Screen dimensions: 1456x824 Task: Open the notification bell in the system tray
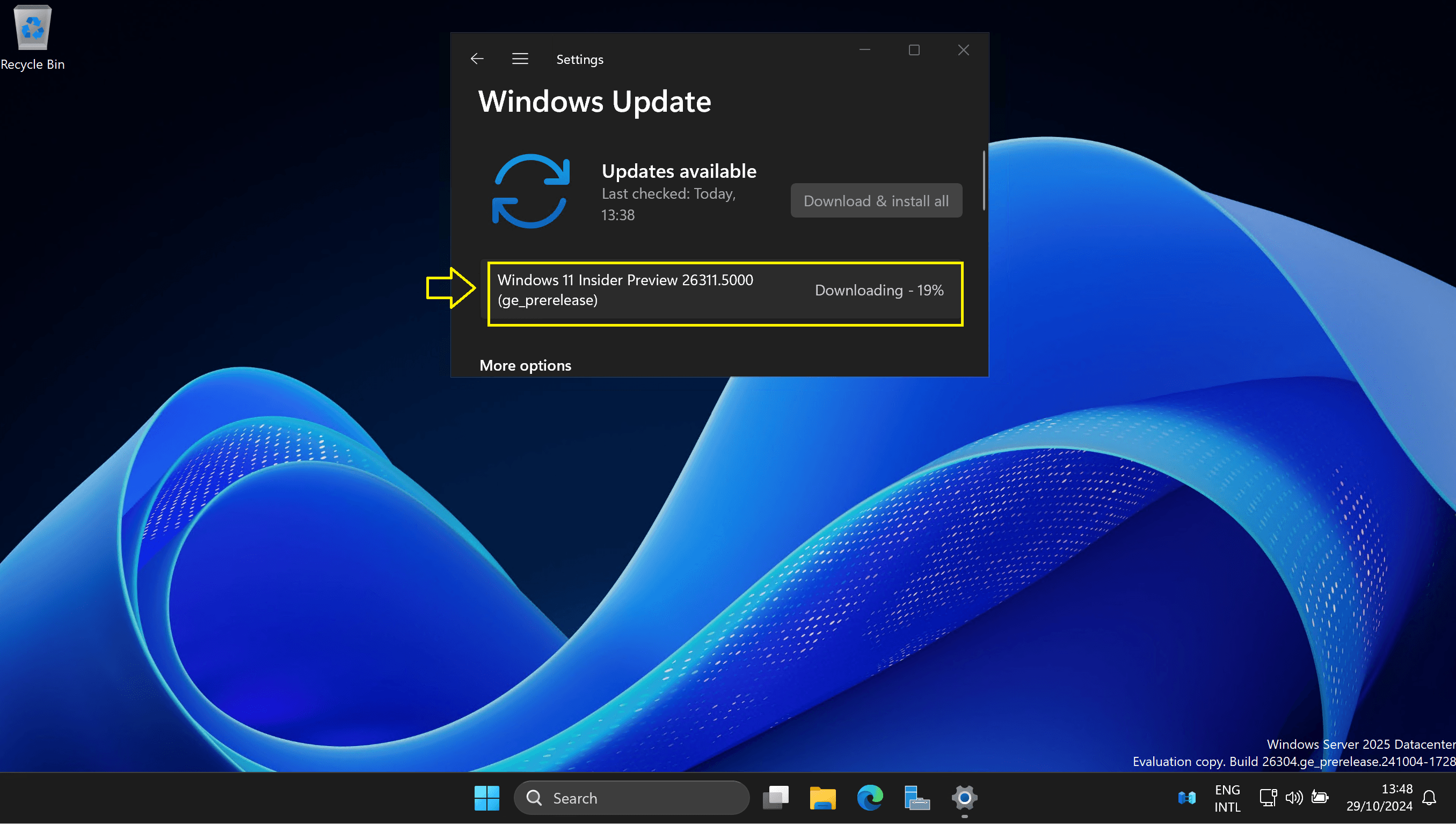coord(1429,798)
